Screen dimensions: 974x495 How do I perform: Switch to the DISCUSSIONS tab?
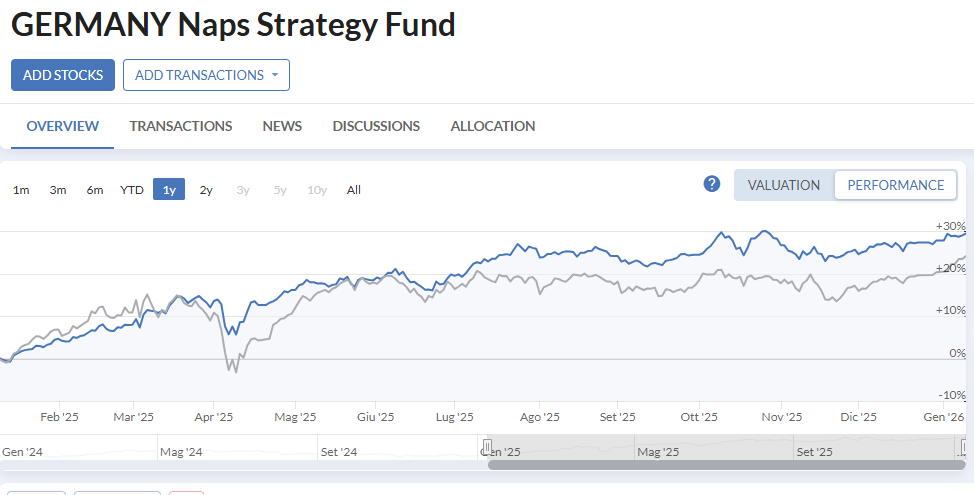(376, 126)
